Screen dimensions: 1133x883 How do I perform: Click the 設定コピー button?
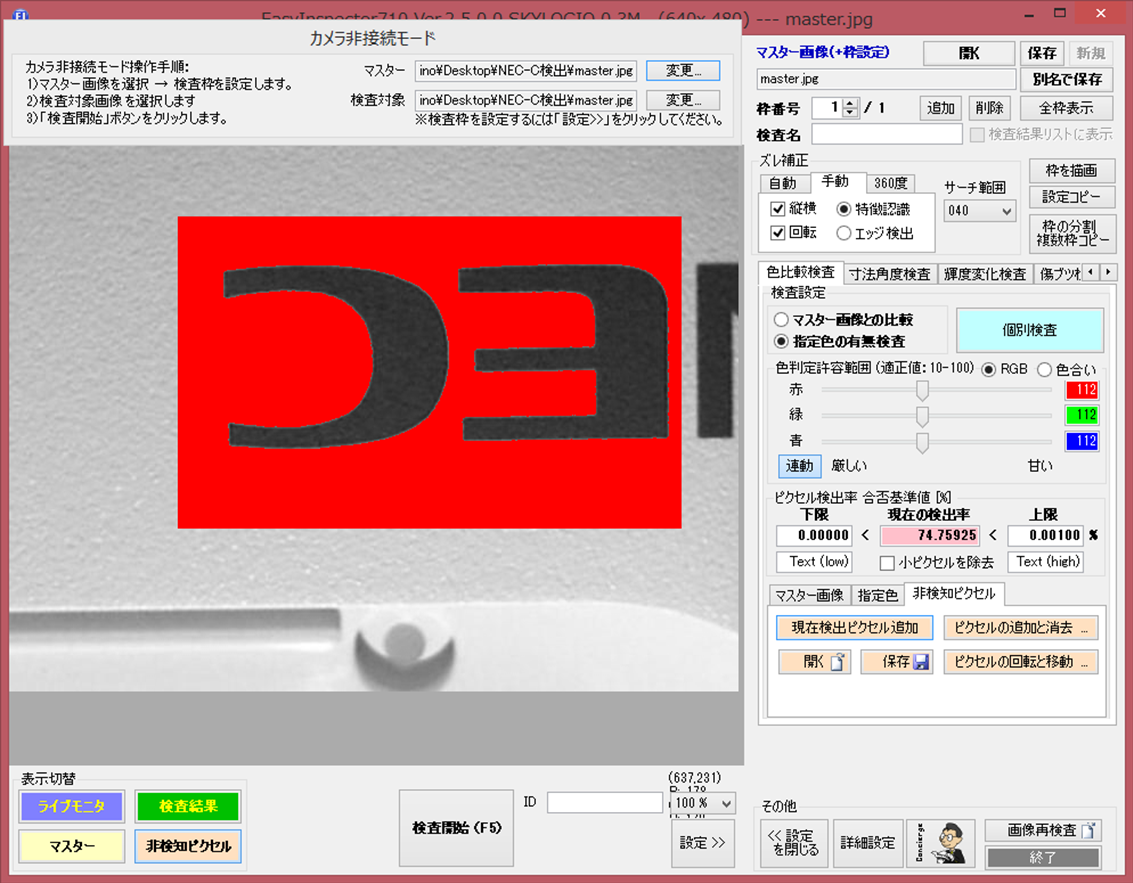1072,197
